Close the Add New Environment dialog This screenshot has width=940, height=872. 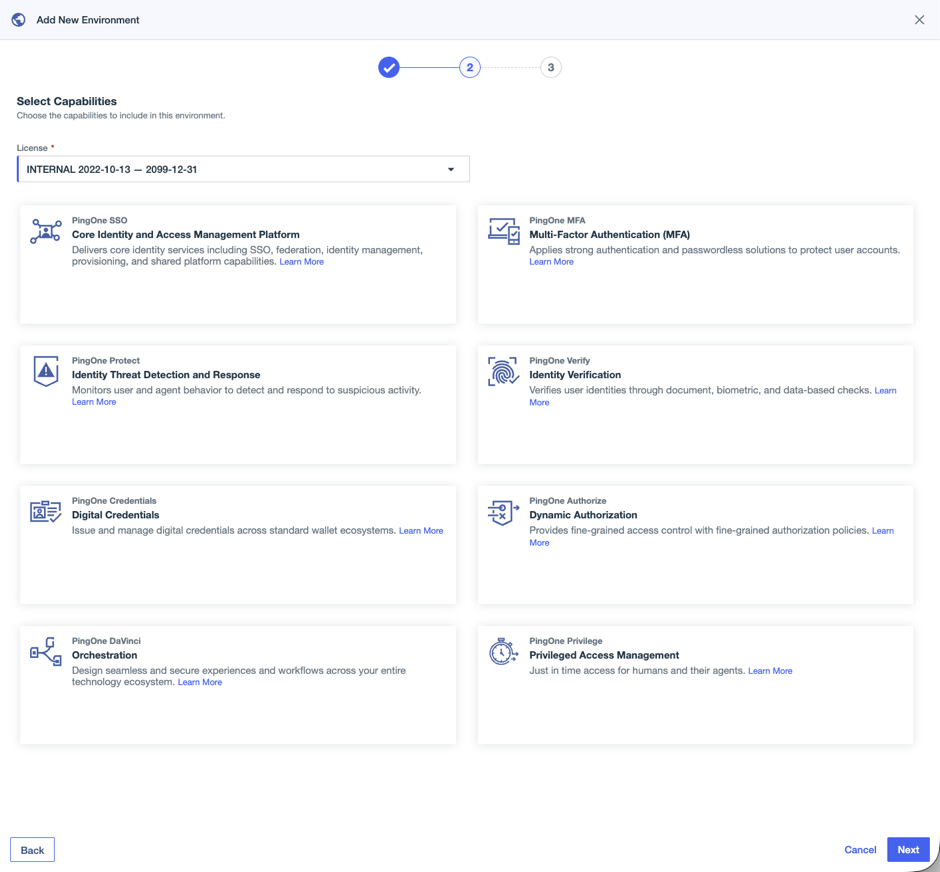[x=919, y=20]
